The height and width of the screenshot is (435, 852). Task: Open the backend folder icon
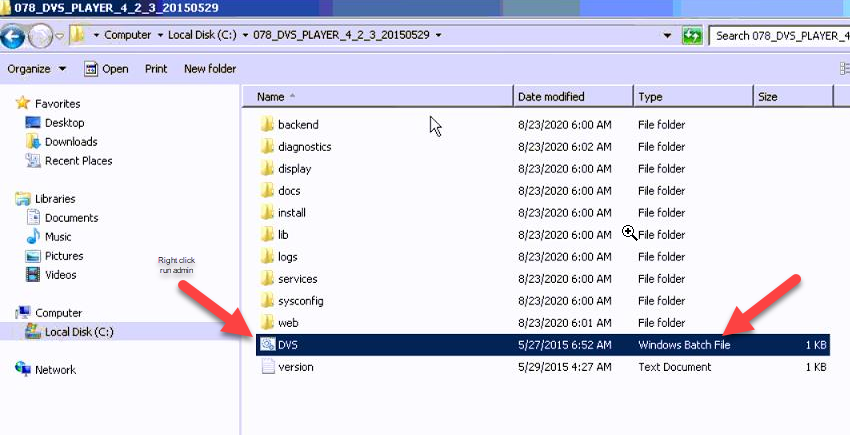pyautogui.click(x=267, y=125)
